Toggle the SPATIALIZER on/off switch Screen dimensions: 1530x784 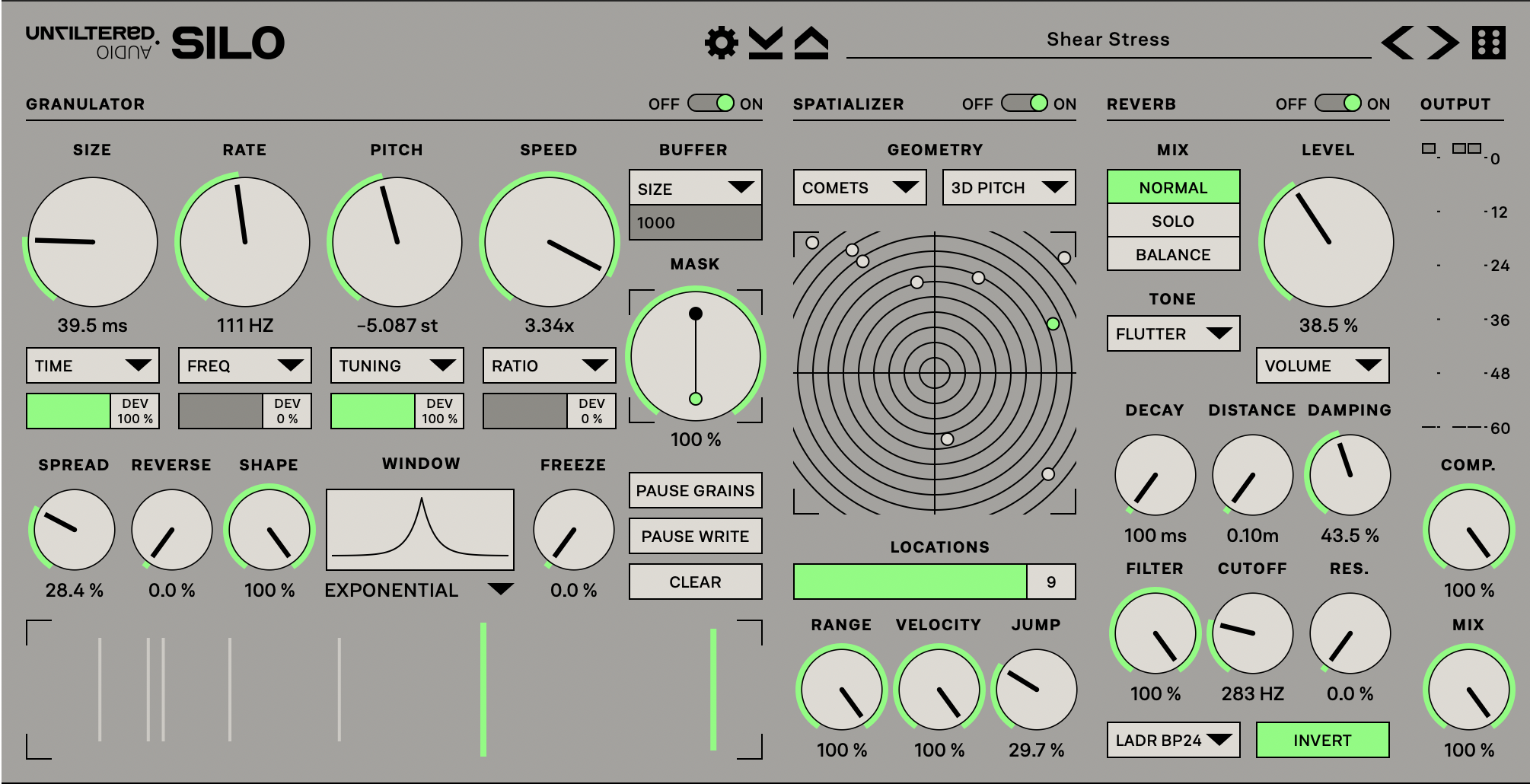[x=1025, y=103]
